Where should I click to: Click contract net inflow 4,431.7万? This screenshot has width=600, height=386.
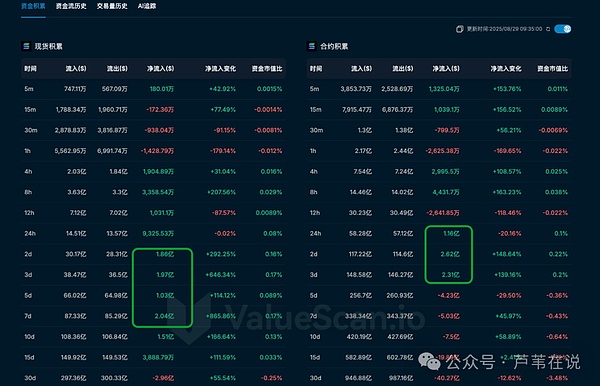pos(446,192)
